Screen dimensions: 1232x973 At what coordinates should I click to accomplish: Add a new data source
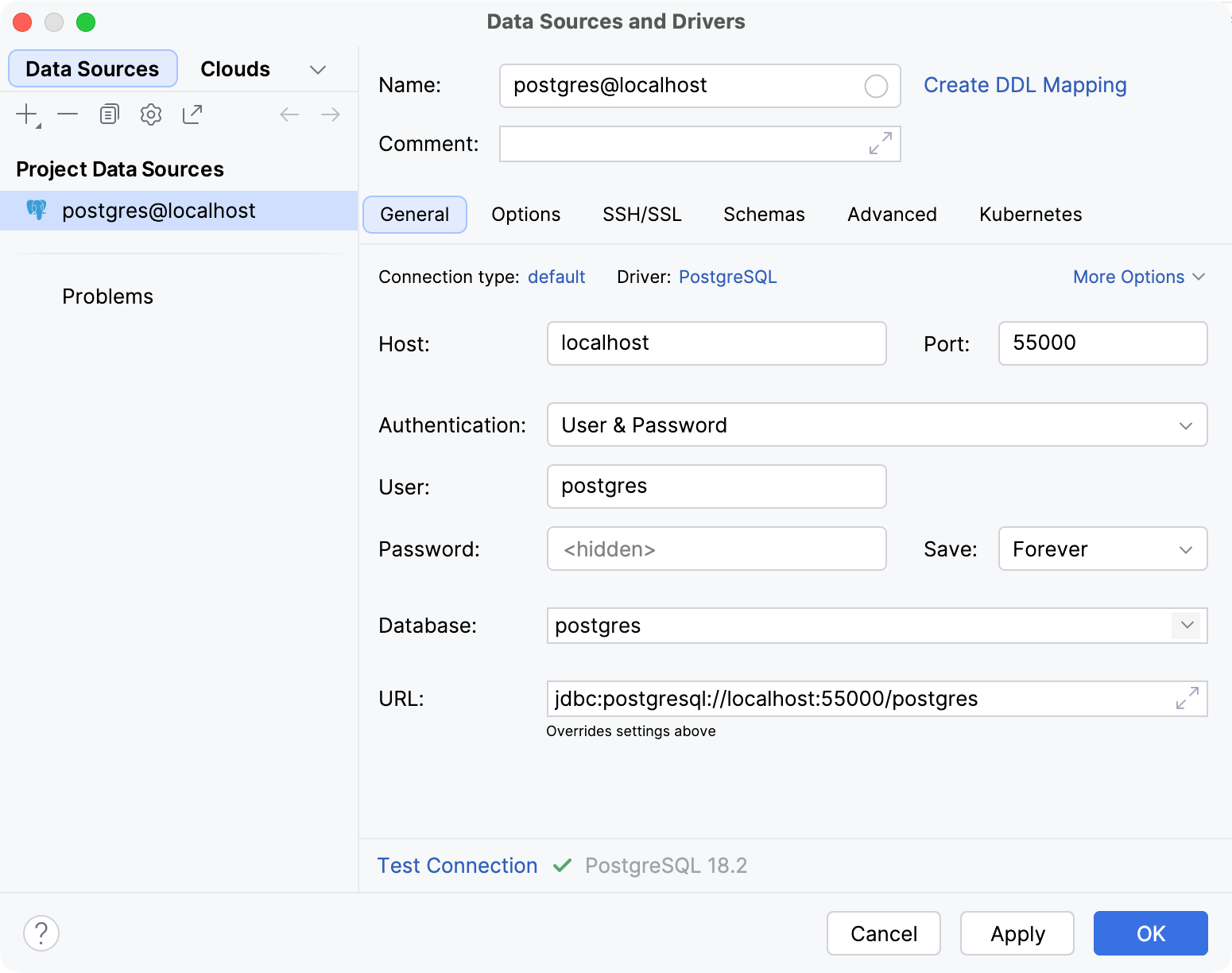(x=25, y=114)
